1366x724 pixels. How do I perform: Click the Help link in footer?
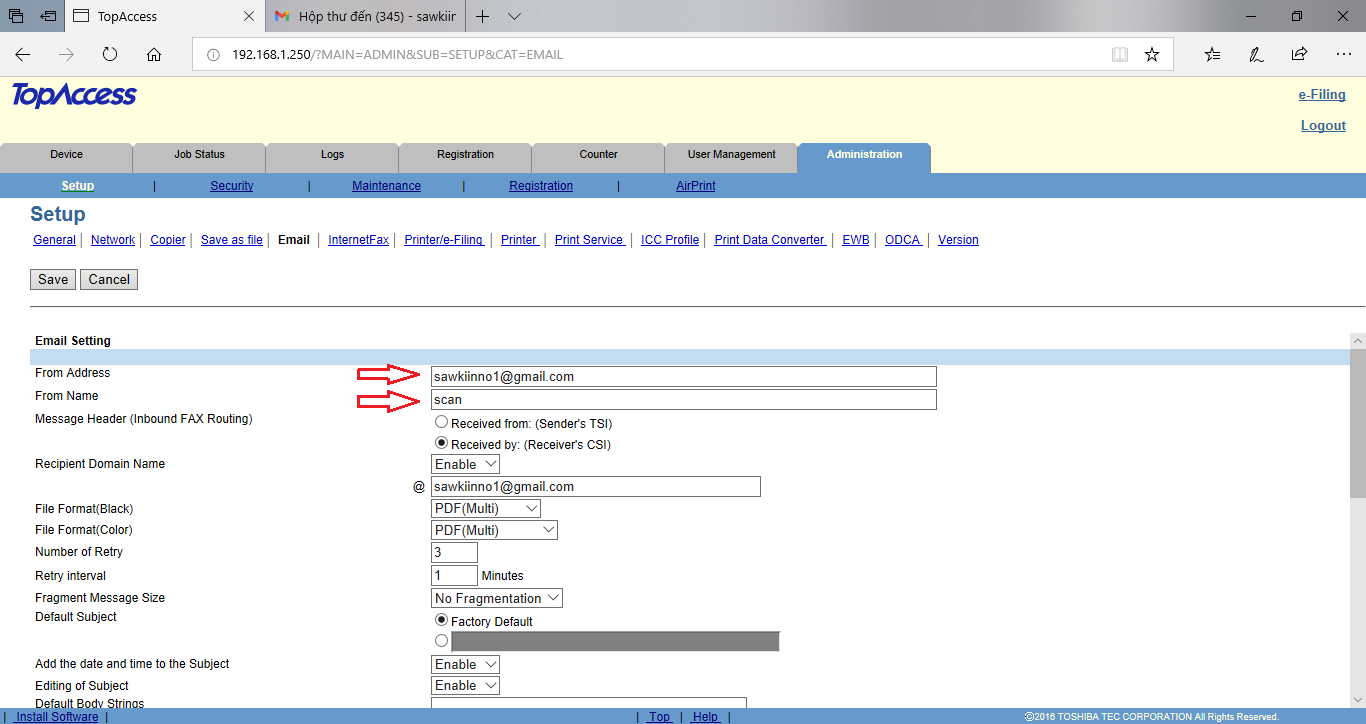coord(705,717)
